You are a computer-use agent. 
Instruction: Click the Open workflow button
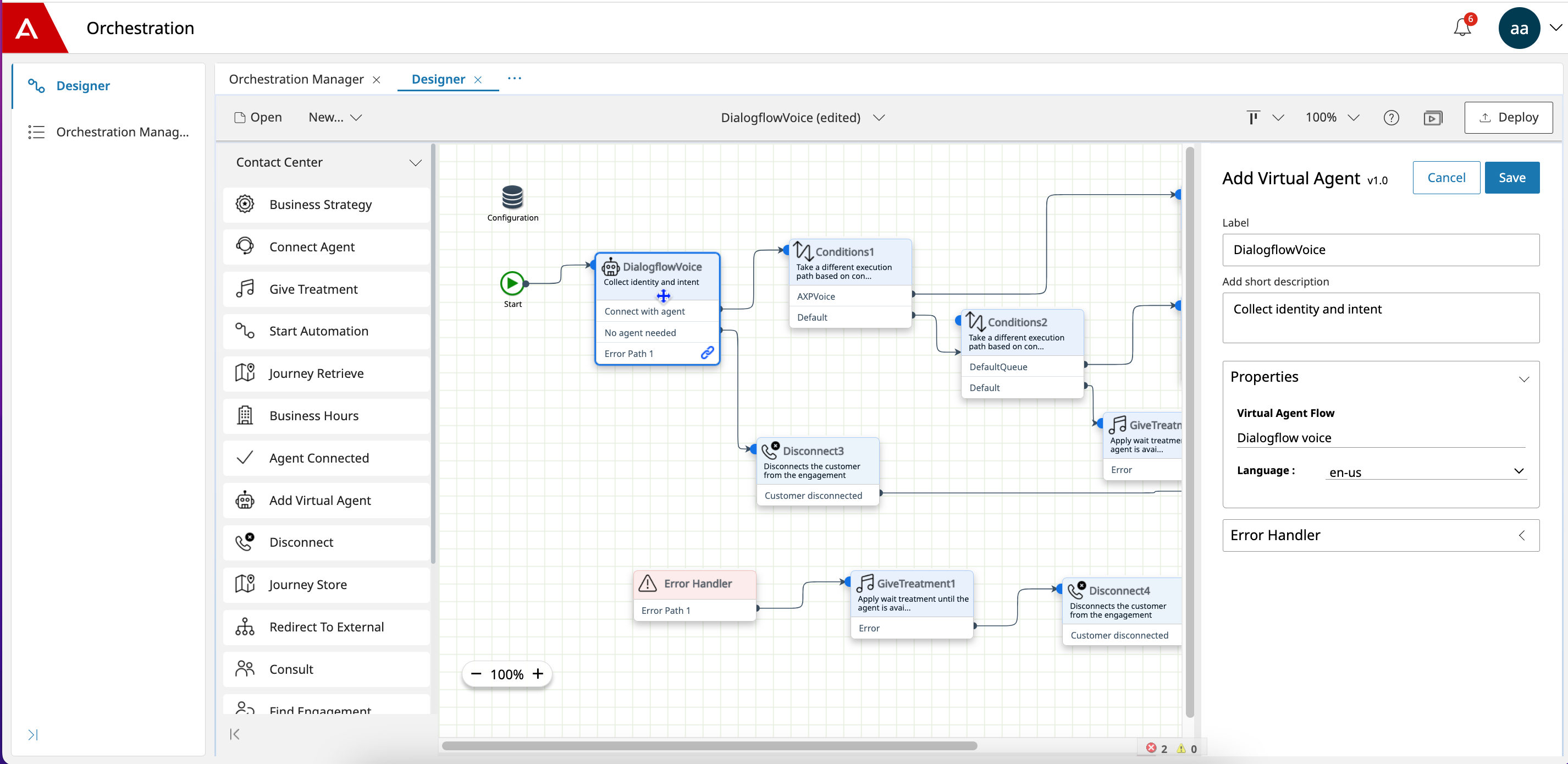tap(258, 118)
